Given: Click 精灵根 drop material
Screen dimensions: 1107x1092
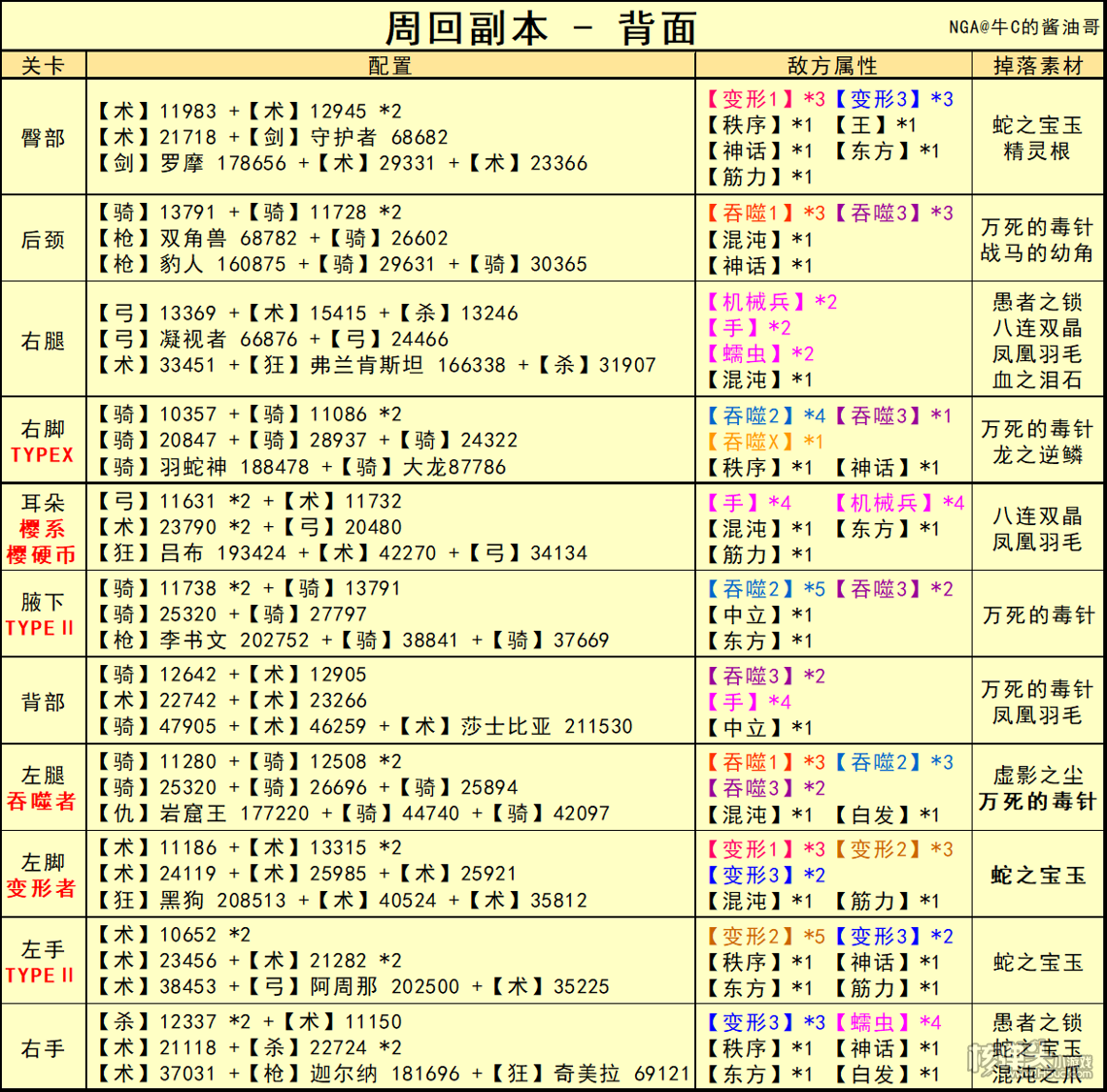Looking at the screenshot, I should (x=1038, y=150).
